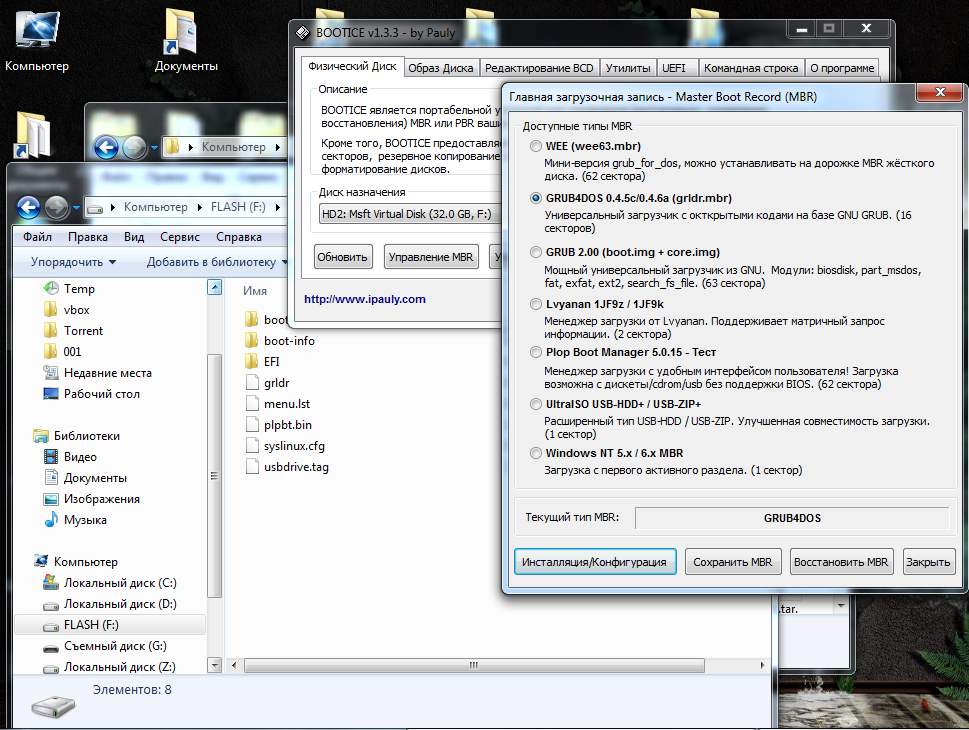The width and height of the screenshot is (969, 730).
Task: Choose GRUB 2.00 (boot.img + core.img) option
Action: pos(535,252)
